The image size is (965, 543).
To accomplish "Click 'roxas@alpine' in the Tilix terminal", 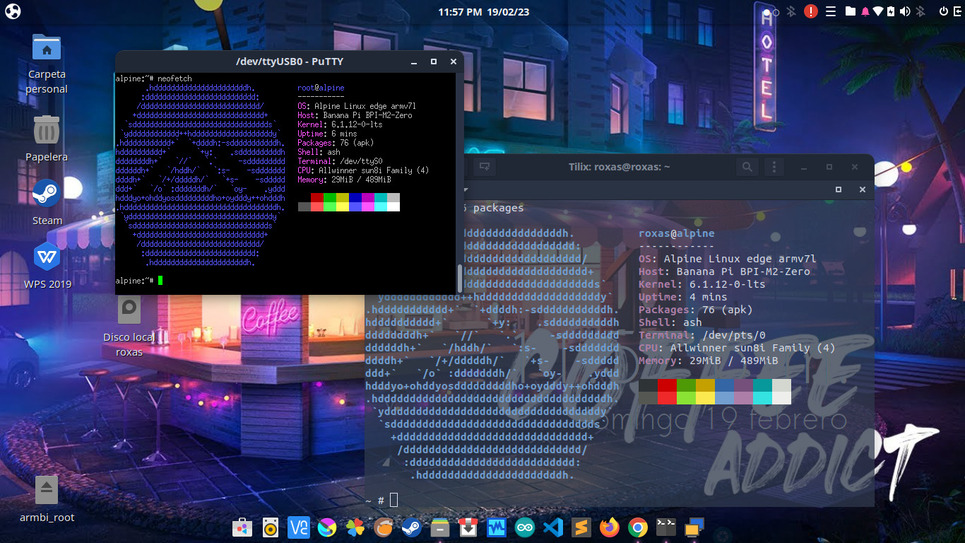I will 676,233.
